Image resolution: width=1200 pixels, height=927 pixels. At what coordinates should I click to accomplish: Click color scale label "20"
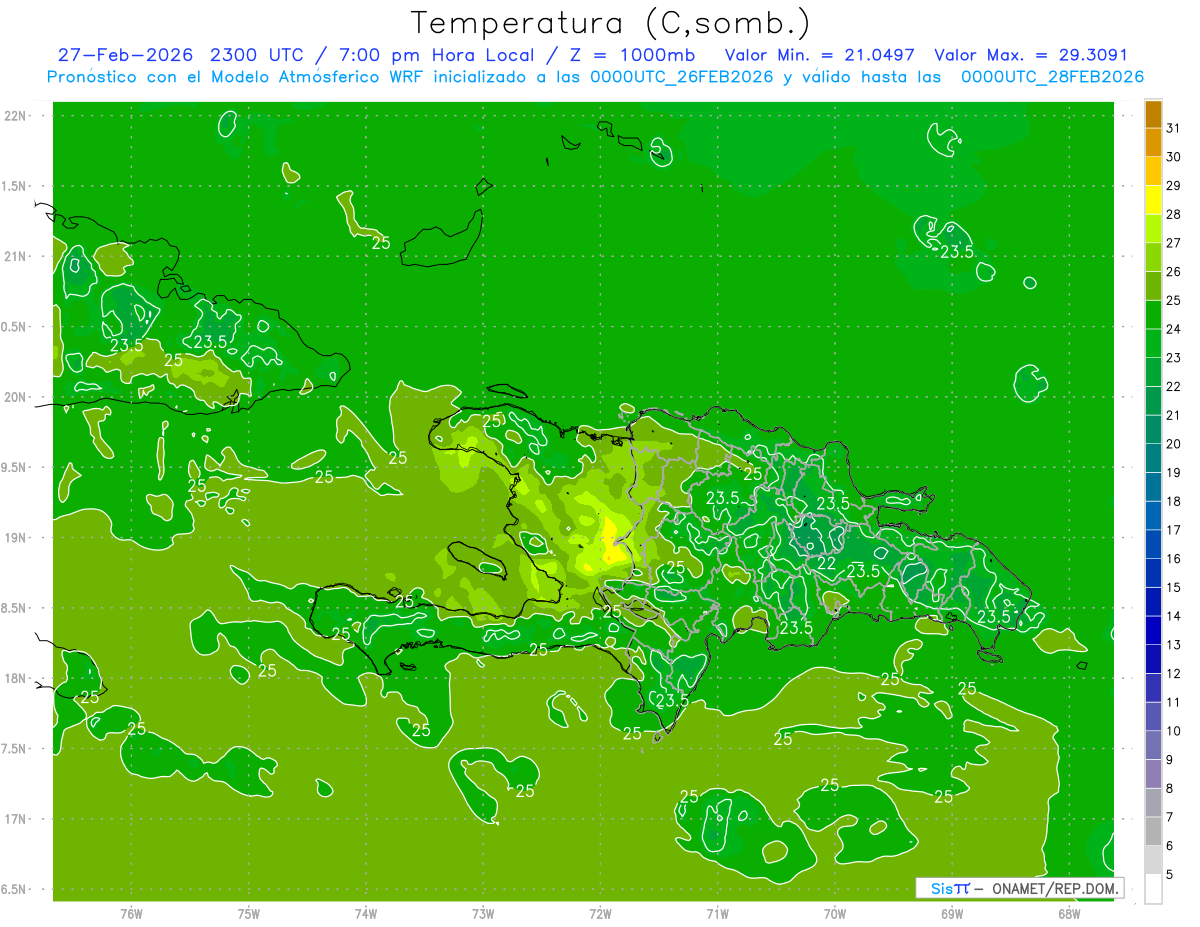point(1174,444)
